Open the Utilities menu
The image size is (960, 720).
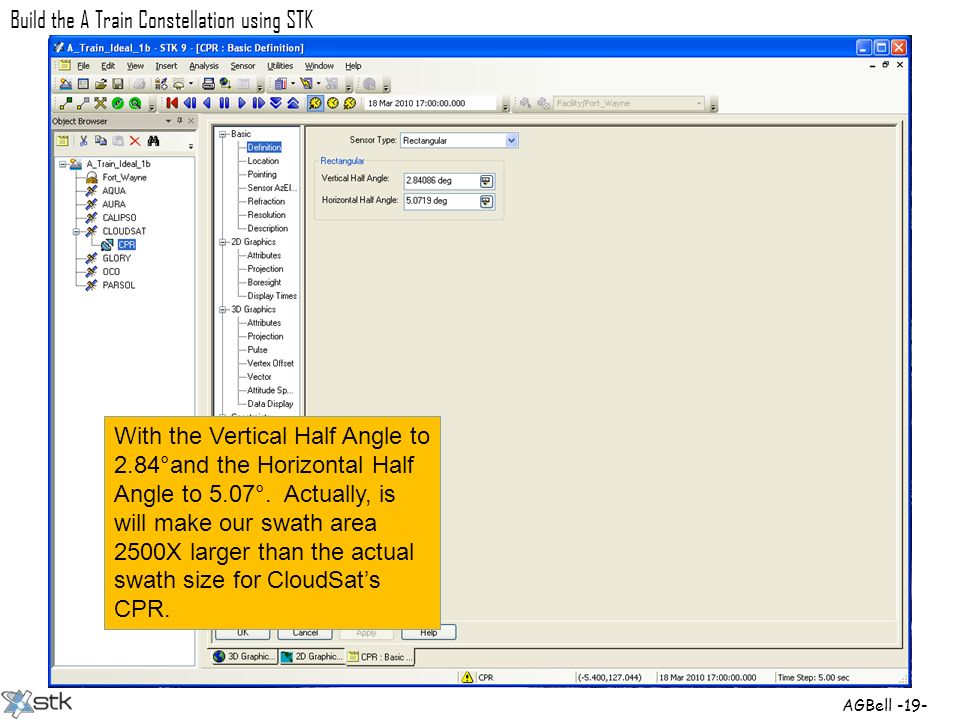point(280,66)
